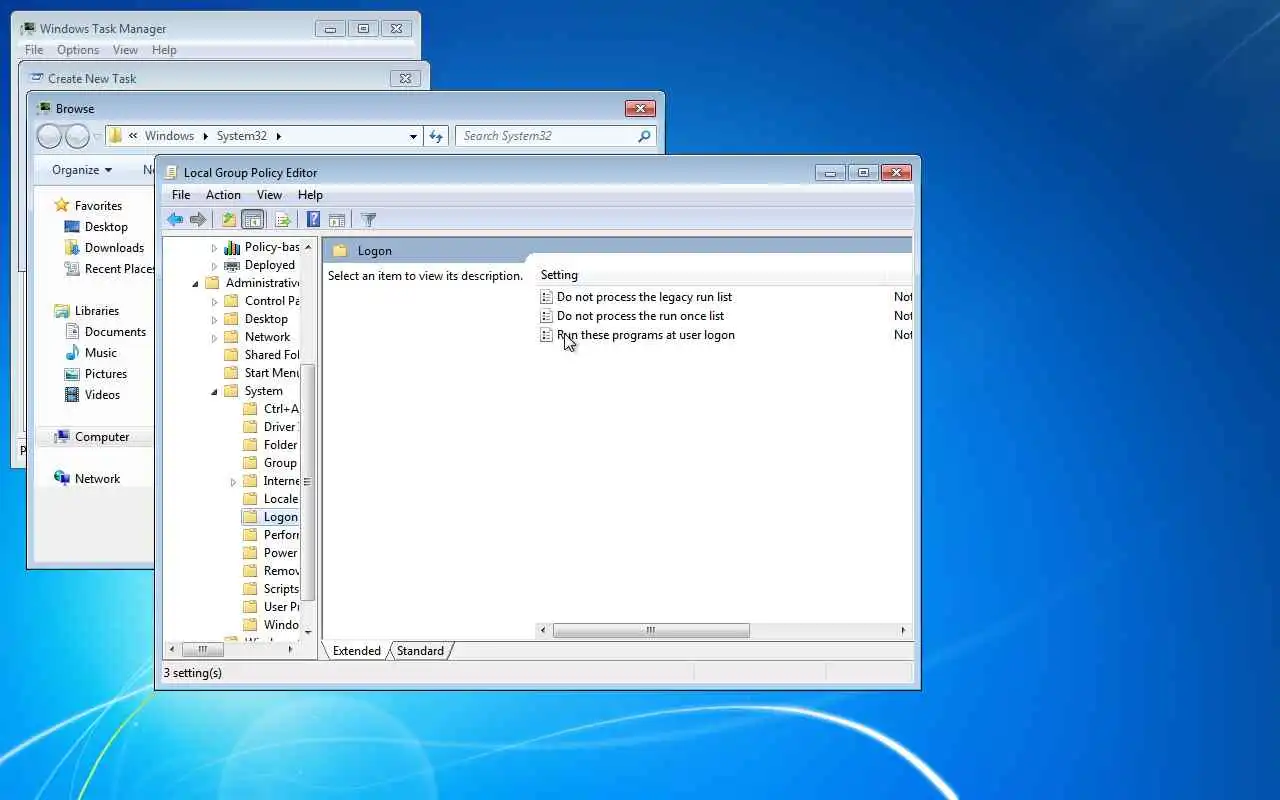The width and height of the screenshot is (1280, 800).
Task: Select Computer in Browse sidebar
Action: pyautogui.click(x=102, y=437)
